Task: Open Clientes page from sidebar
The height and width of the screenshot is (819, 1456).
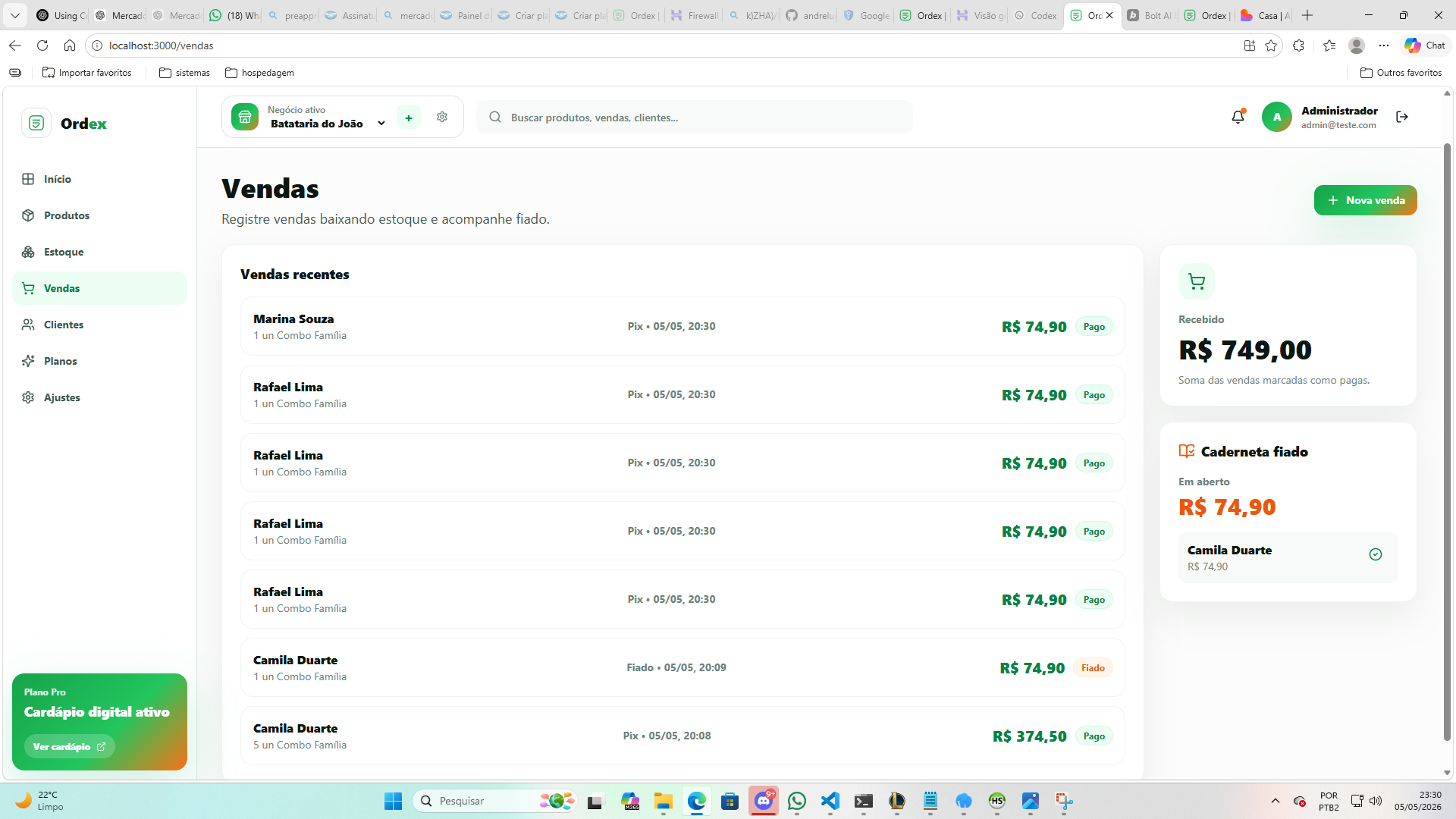Action: (x=99, y=325)
